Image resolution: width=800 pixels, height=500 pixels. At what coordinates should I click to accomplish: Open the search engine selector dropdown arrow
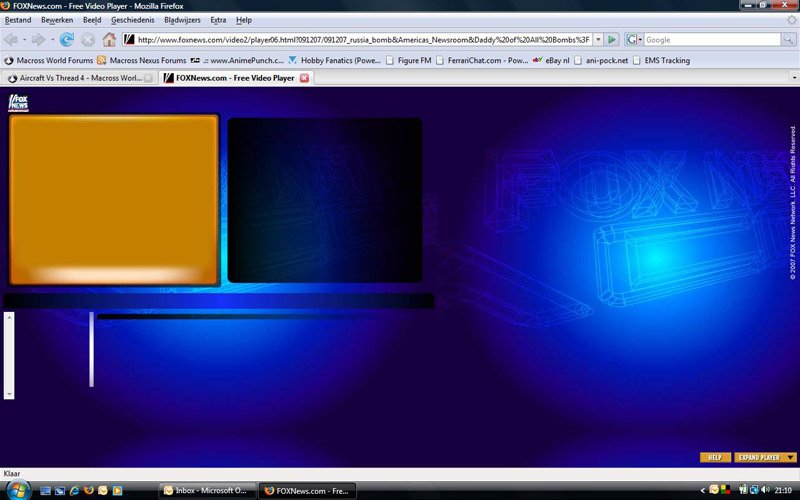(x=640, y=39)
